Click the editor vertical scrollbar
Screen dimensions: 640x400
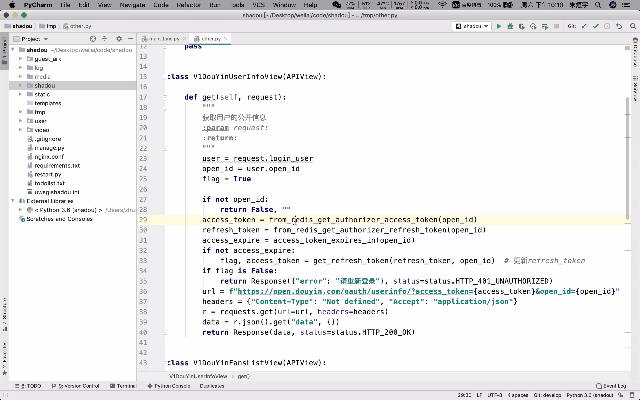pos(628,158)
